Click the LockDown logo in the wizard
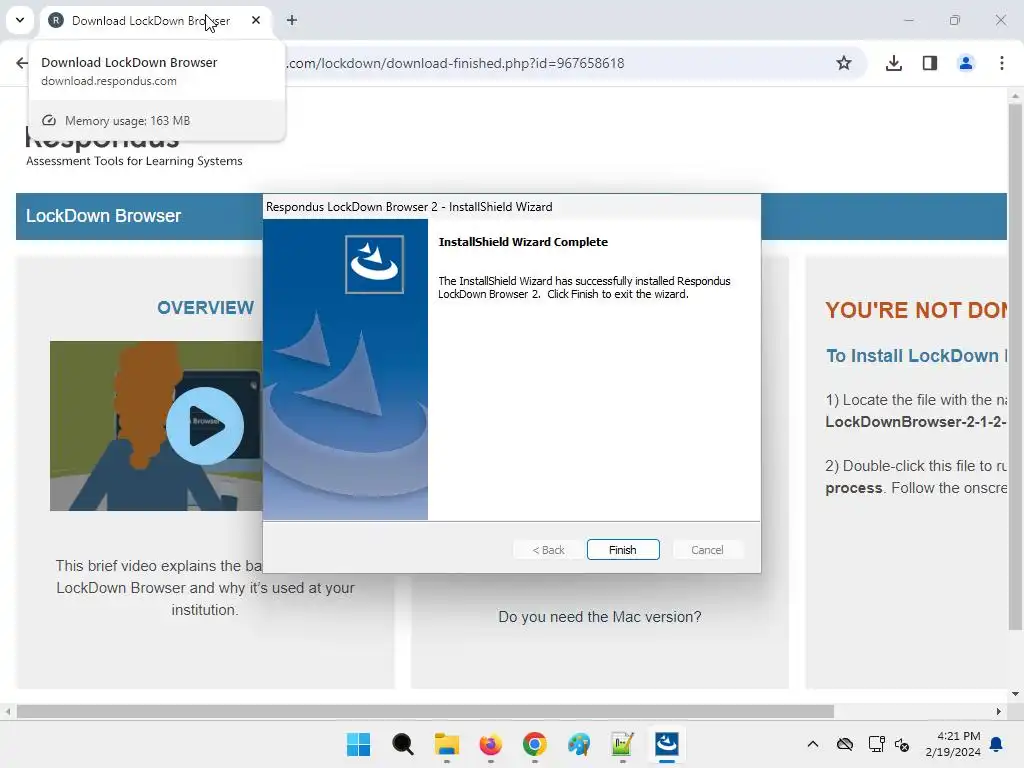 (374, 264)
